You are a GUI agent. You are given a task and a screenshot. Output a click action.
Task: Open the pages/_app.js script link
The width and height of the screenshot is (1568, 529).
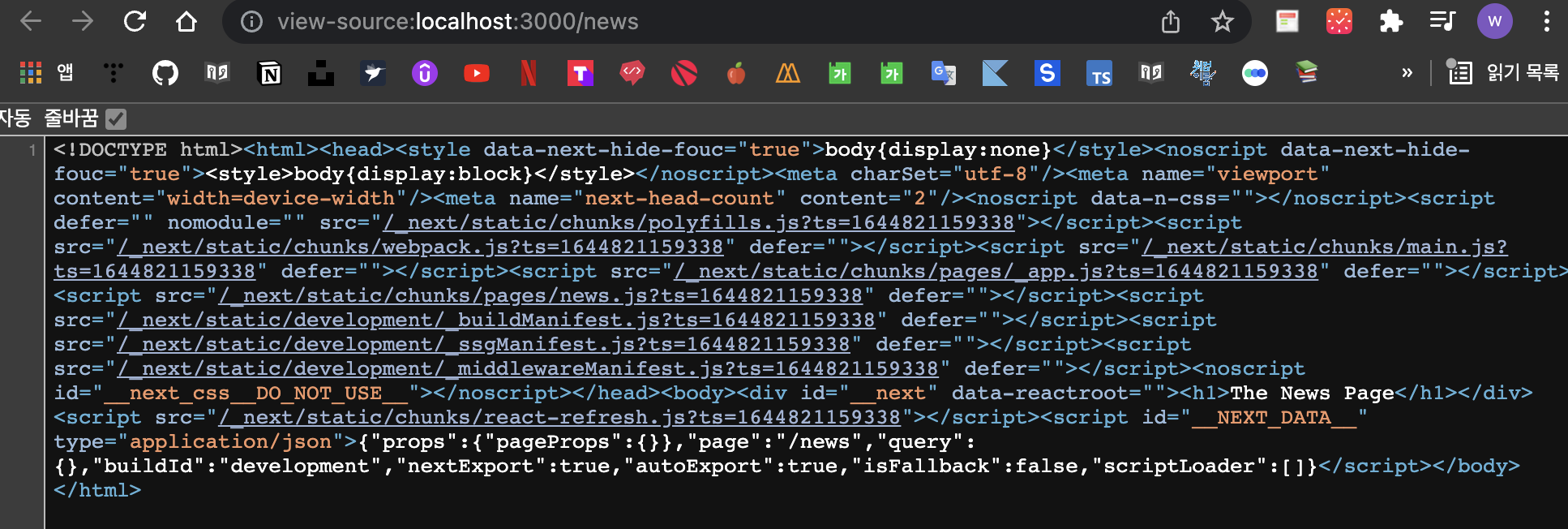click(996, 271)
